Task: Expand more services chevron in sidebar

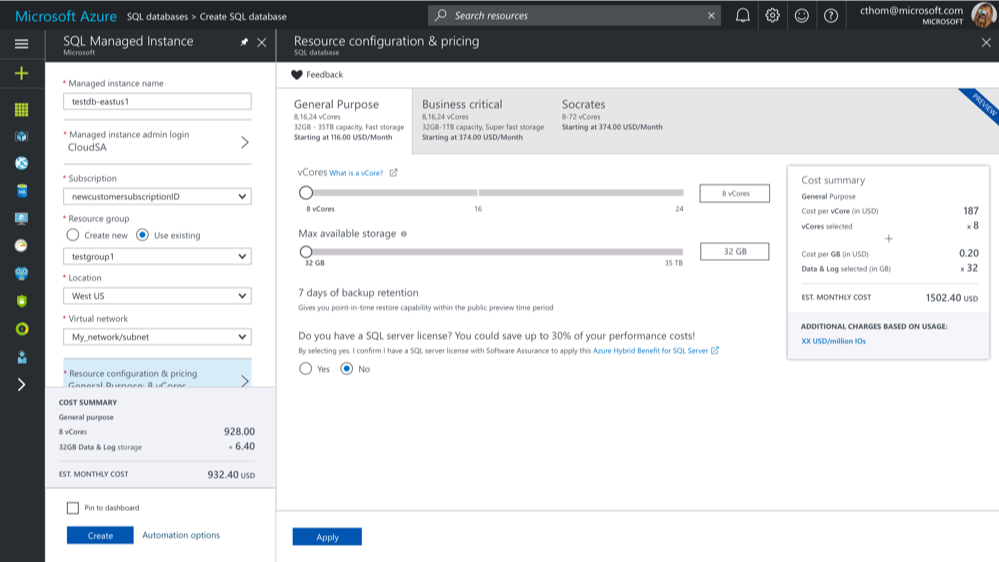Action: click(x=22, y=384)
